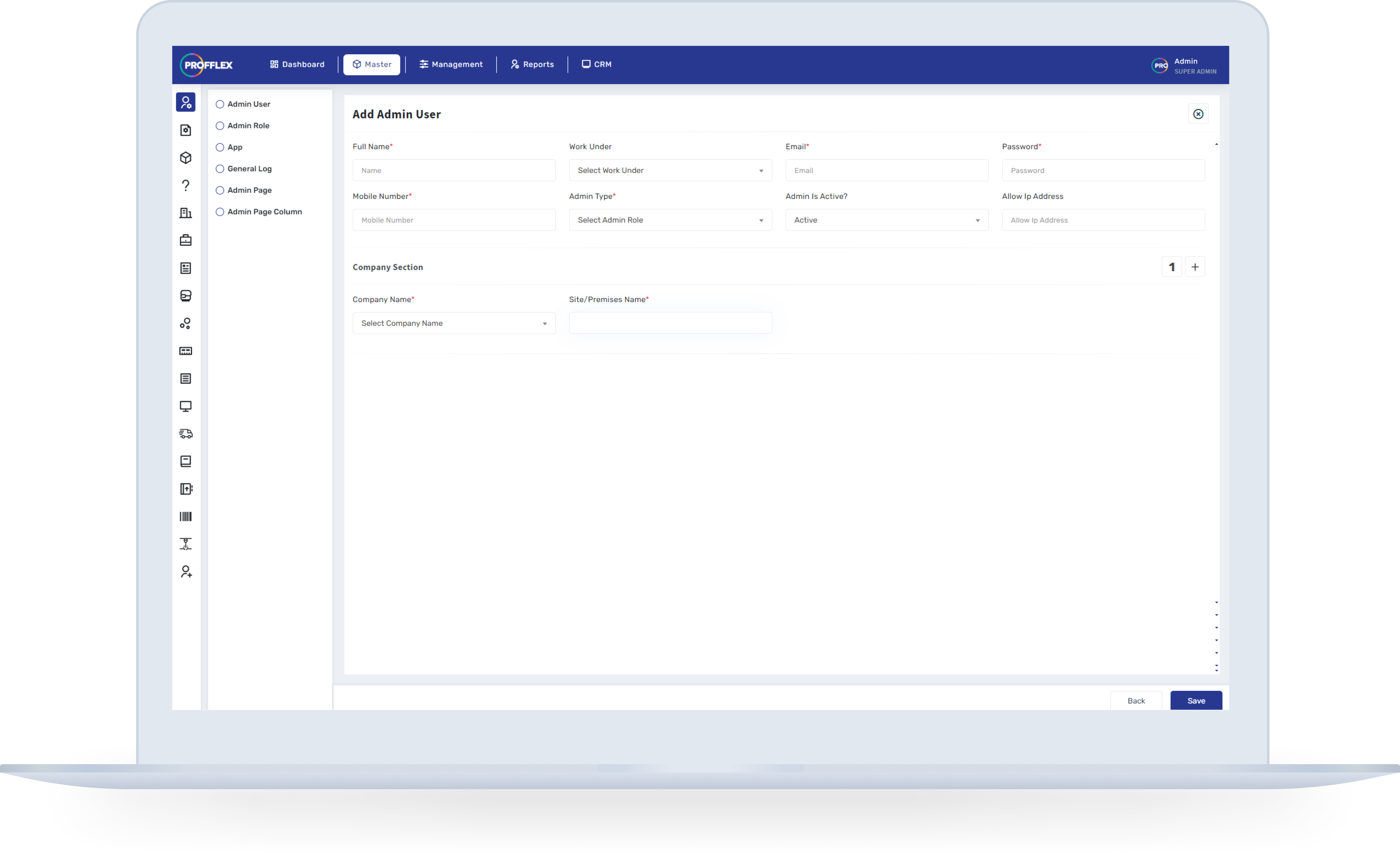1400x860 pixels.
Task: Click the Save button
Action: (x=1196, y=701)
